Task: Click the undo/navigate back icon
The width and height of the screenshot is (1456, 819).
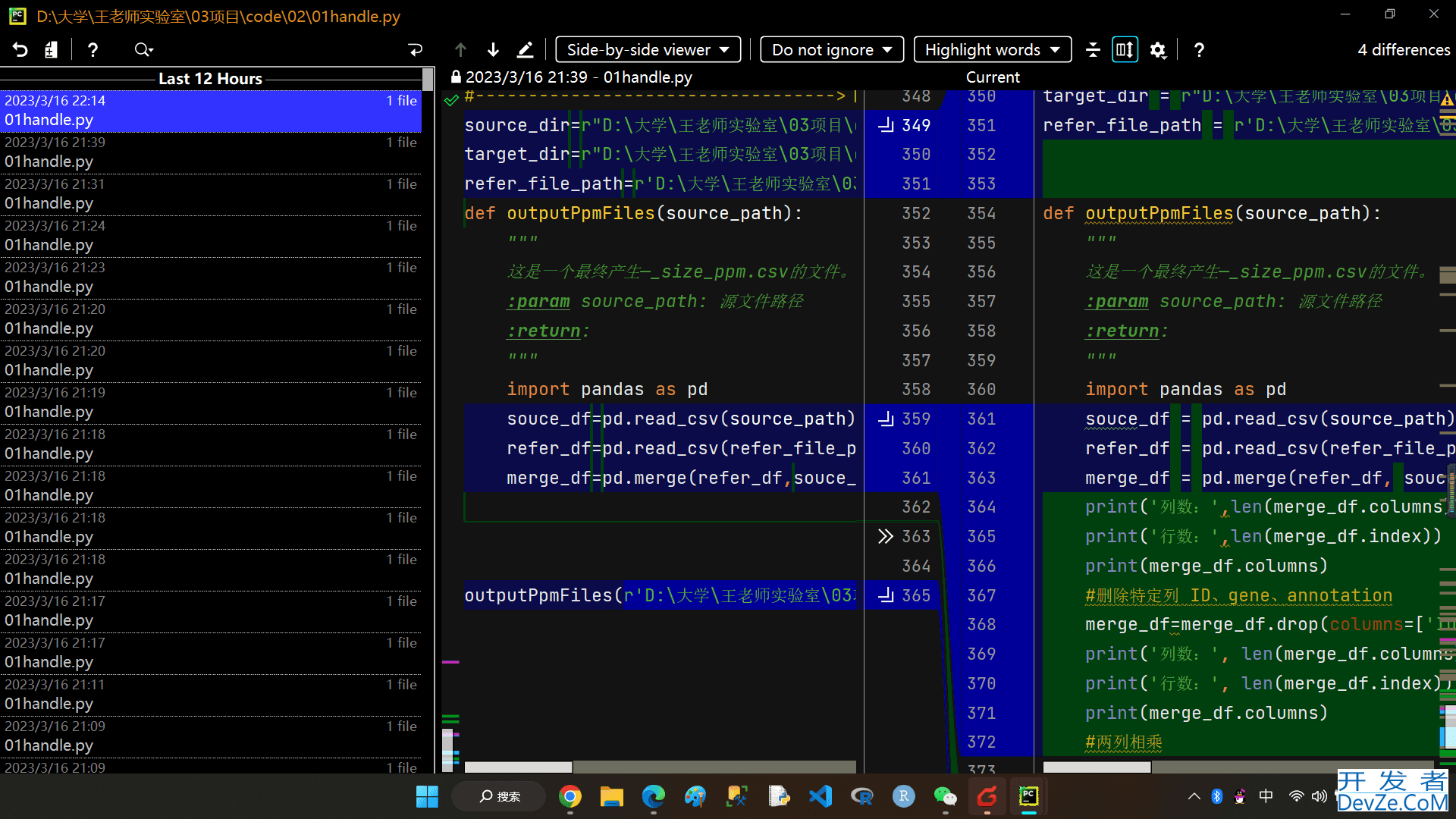Action: pyautogui.click(x=21, y=49)
